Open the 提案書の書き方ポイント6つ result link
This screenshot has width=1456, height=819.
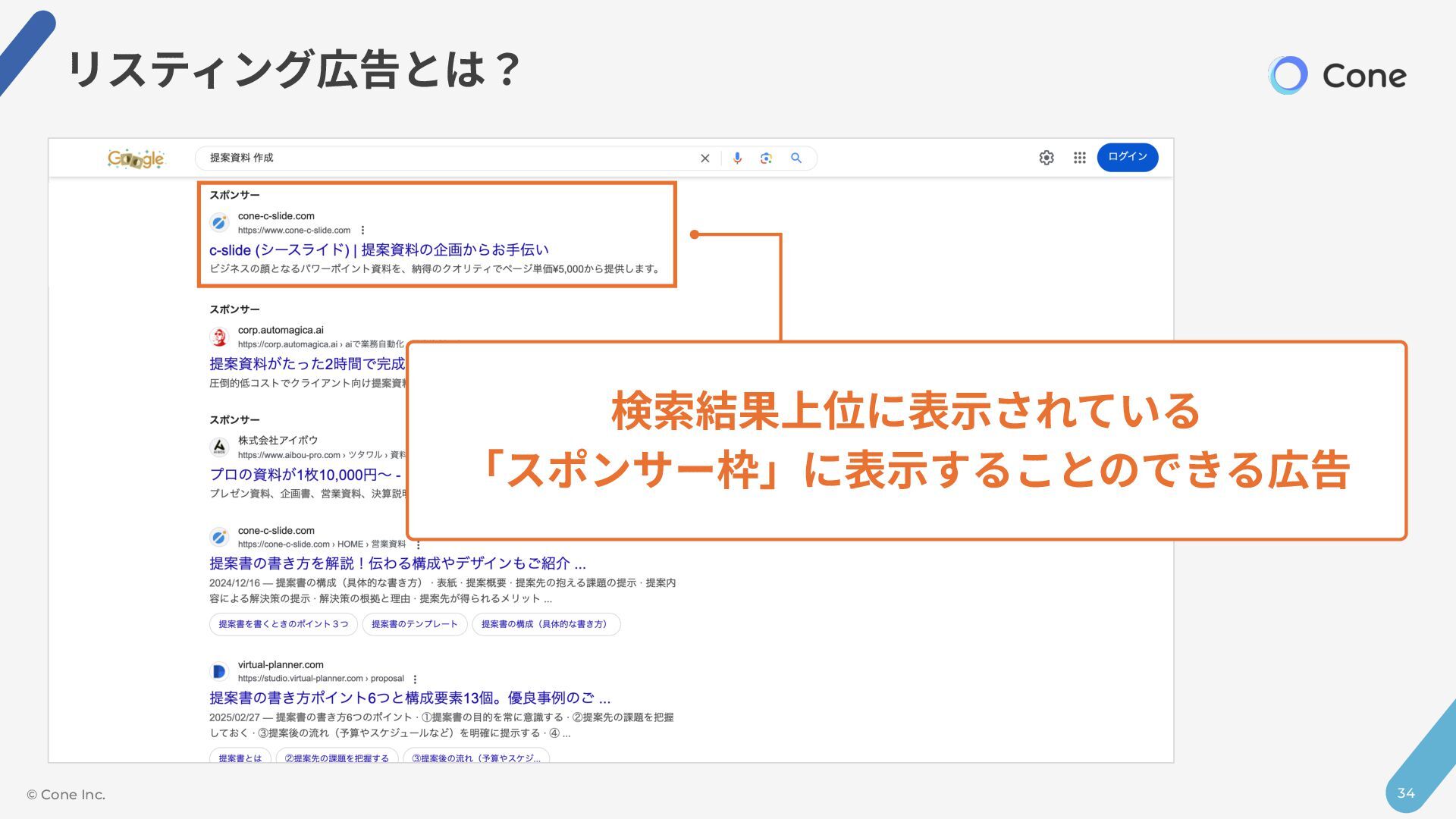[x=409, y=698]
